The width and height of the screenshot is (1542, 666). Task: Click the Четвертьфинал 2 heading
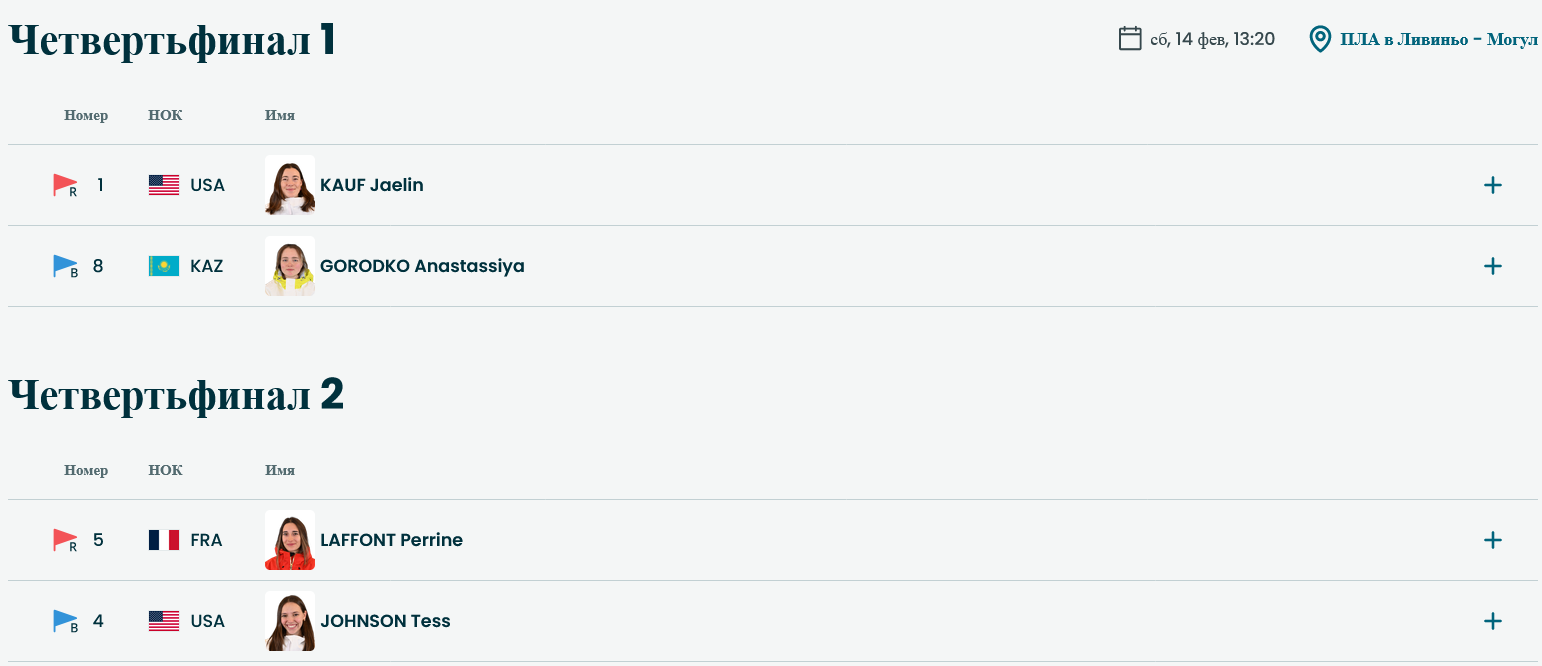point(176,395)
